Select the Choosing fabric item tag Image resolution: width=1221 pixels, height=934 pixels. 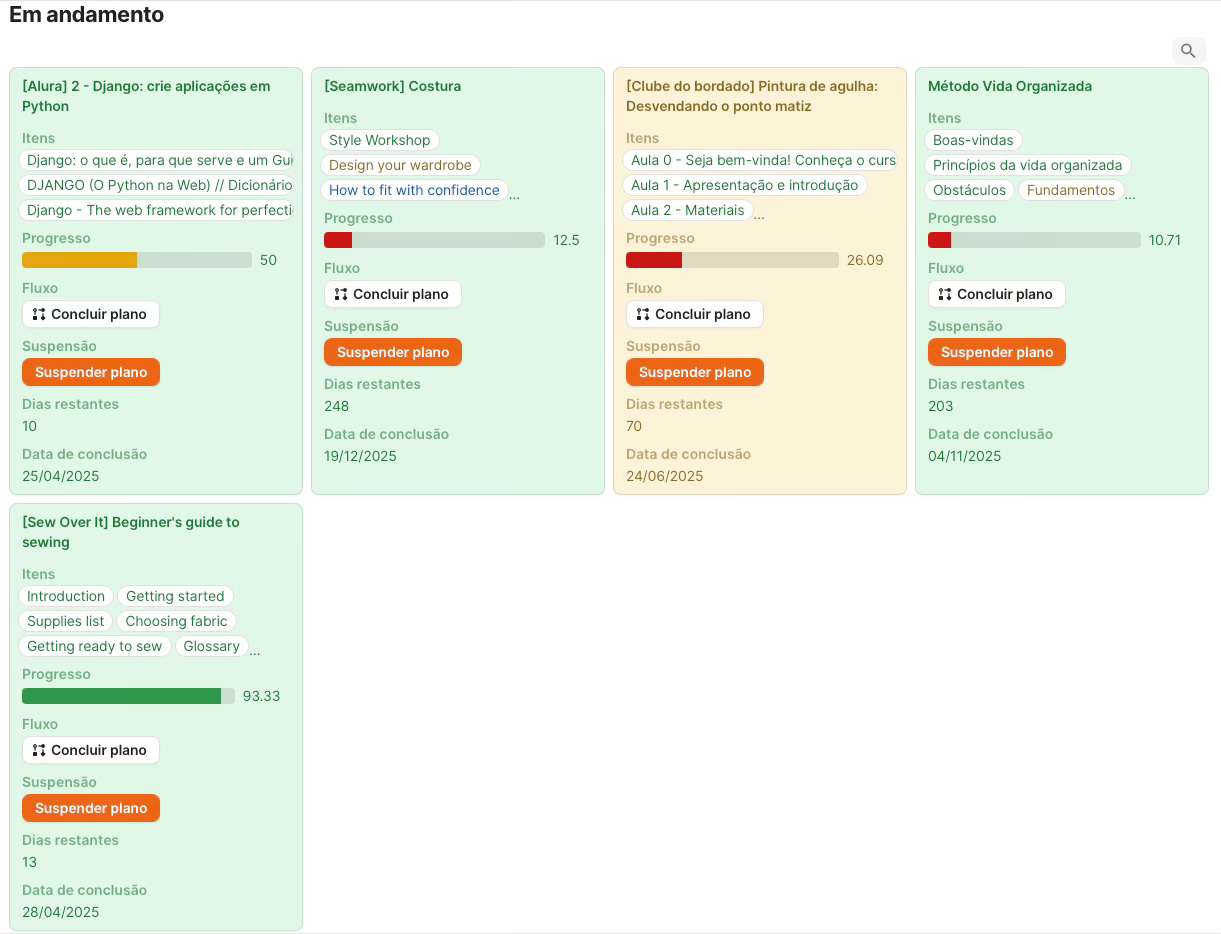(176, 621)
